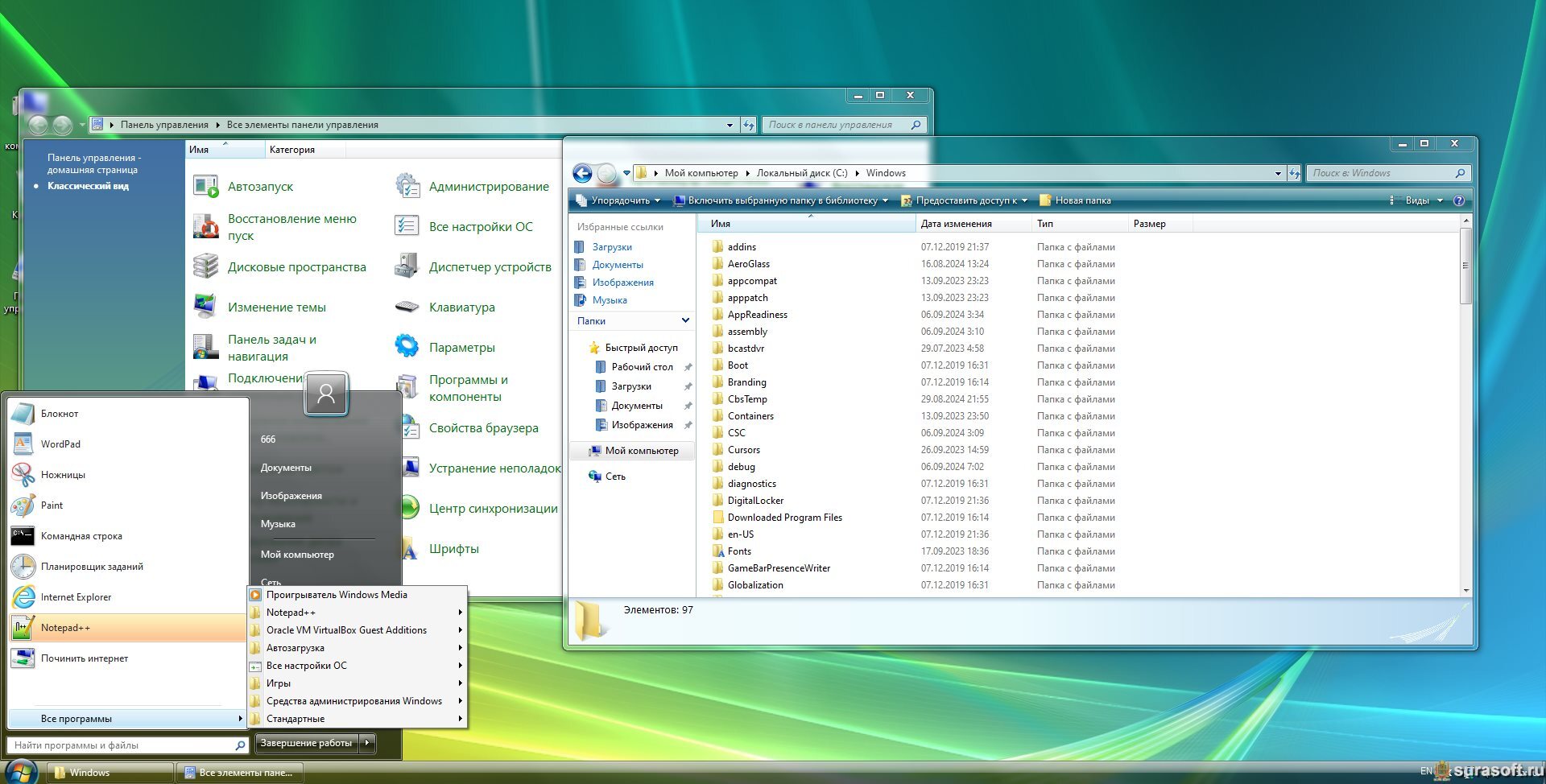Click the Start menu search field
Viewport: 1546px width, 784px height.
tap(121, 745)
